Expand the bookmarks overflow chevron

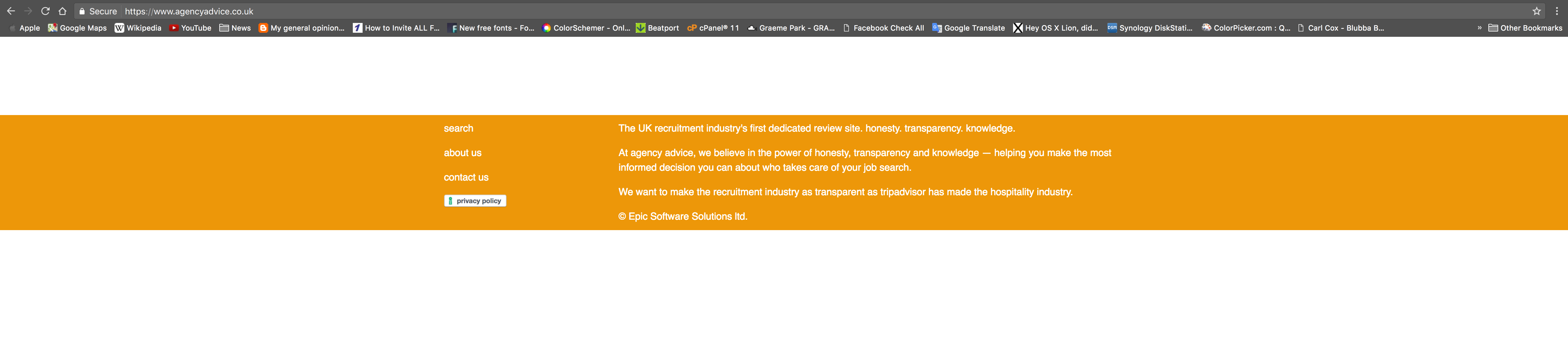(1479, 28)
